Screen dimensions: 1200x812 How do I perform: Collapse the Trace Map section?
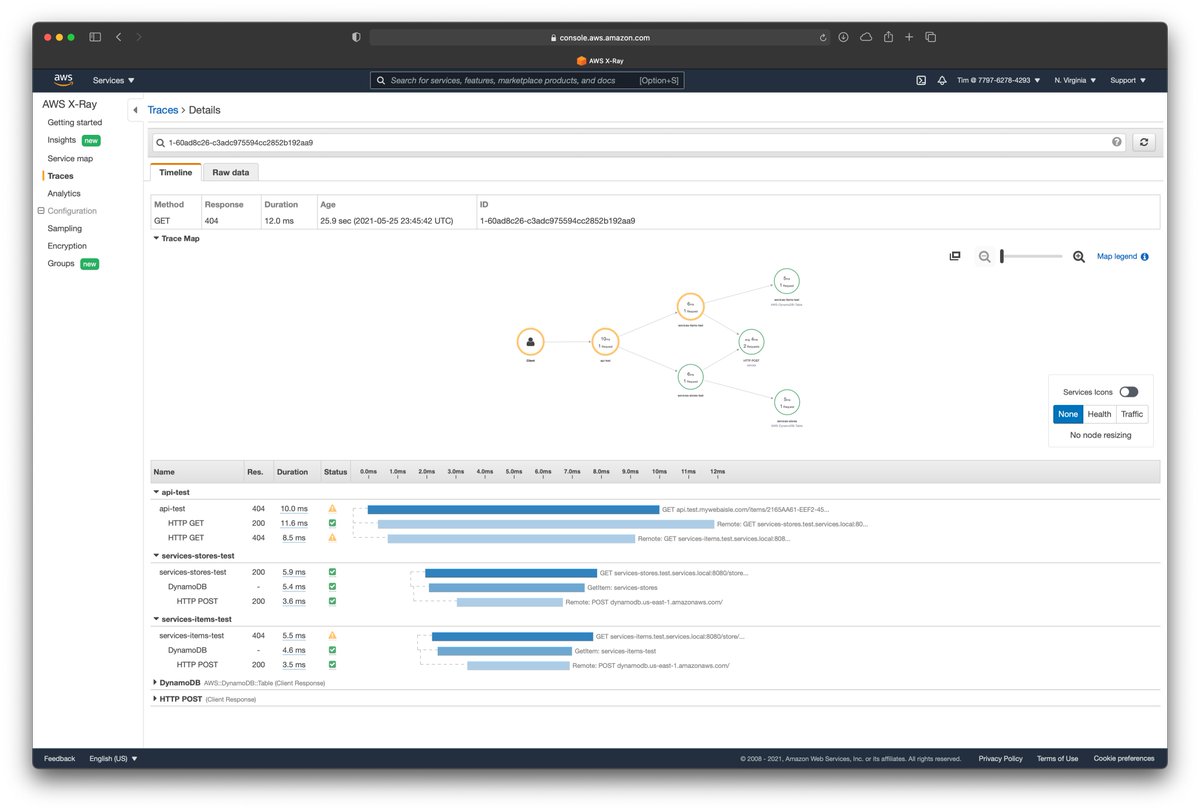pyautogui.click(x=176, y=238)
